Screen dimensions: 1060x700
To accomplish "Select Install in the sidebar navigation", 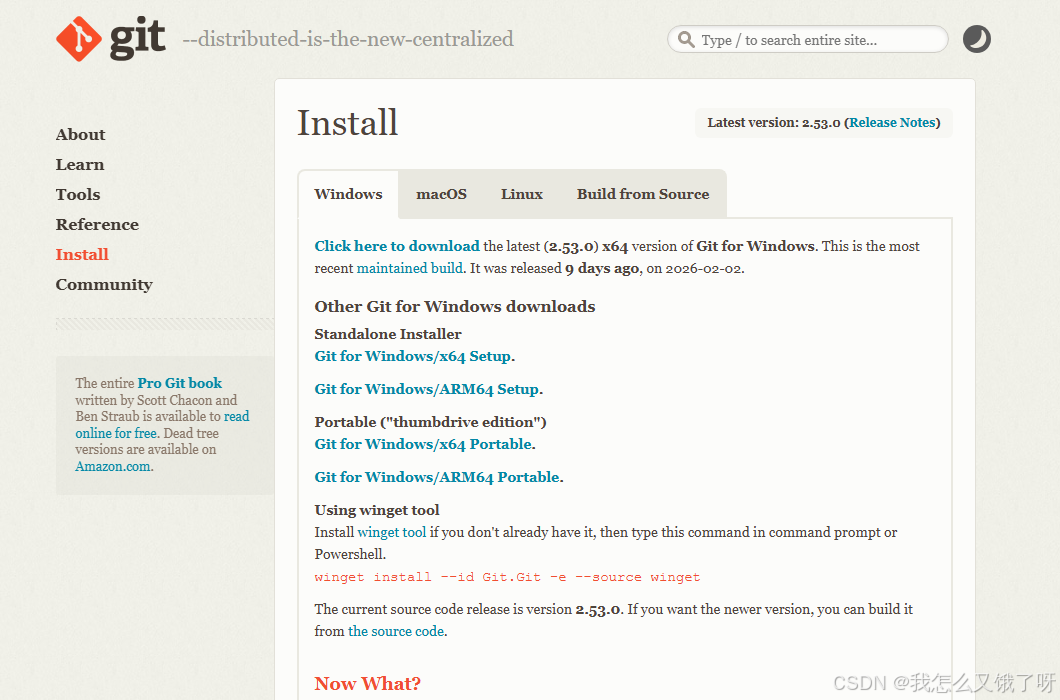I will [82, 254].
